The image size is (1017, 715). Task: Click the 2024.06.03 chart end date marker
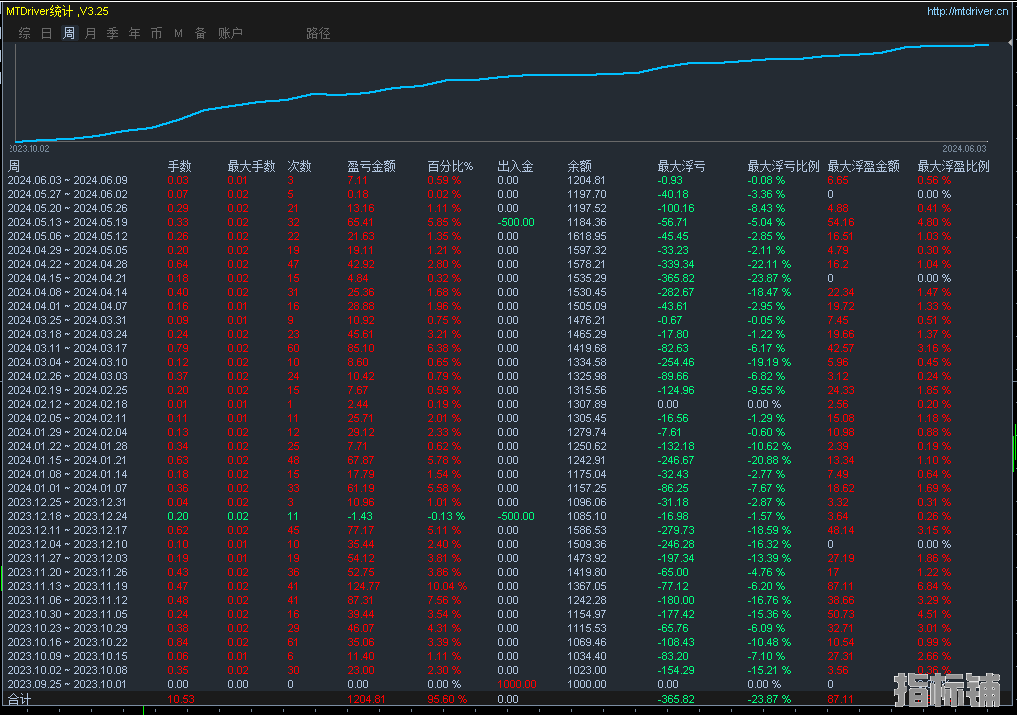(x=964, y=147)
